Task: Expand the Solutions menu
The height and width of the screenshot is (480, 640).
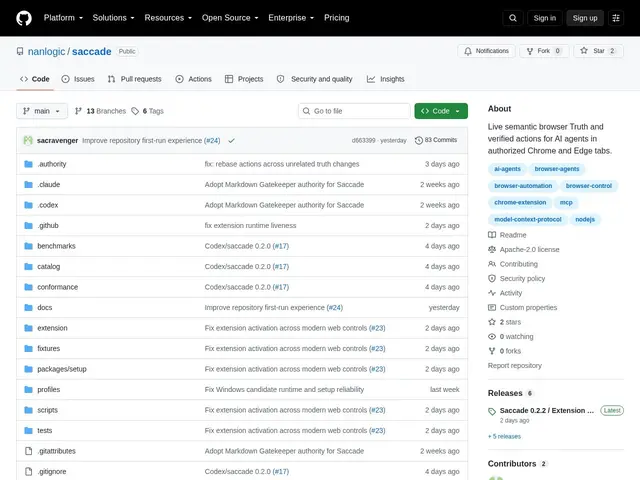Action: (x=113, y=18)
